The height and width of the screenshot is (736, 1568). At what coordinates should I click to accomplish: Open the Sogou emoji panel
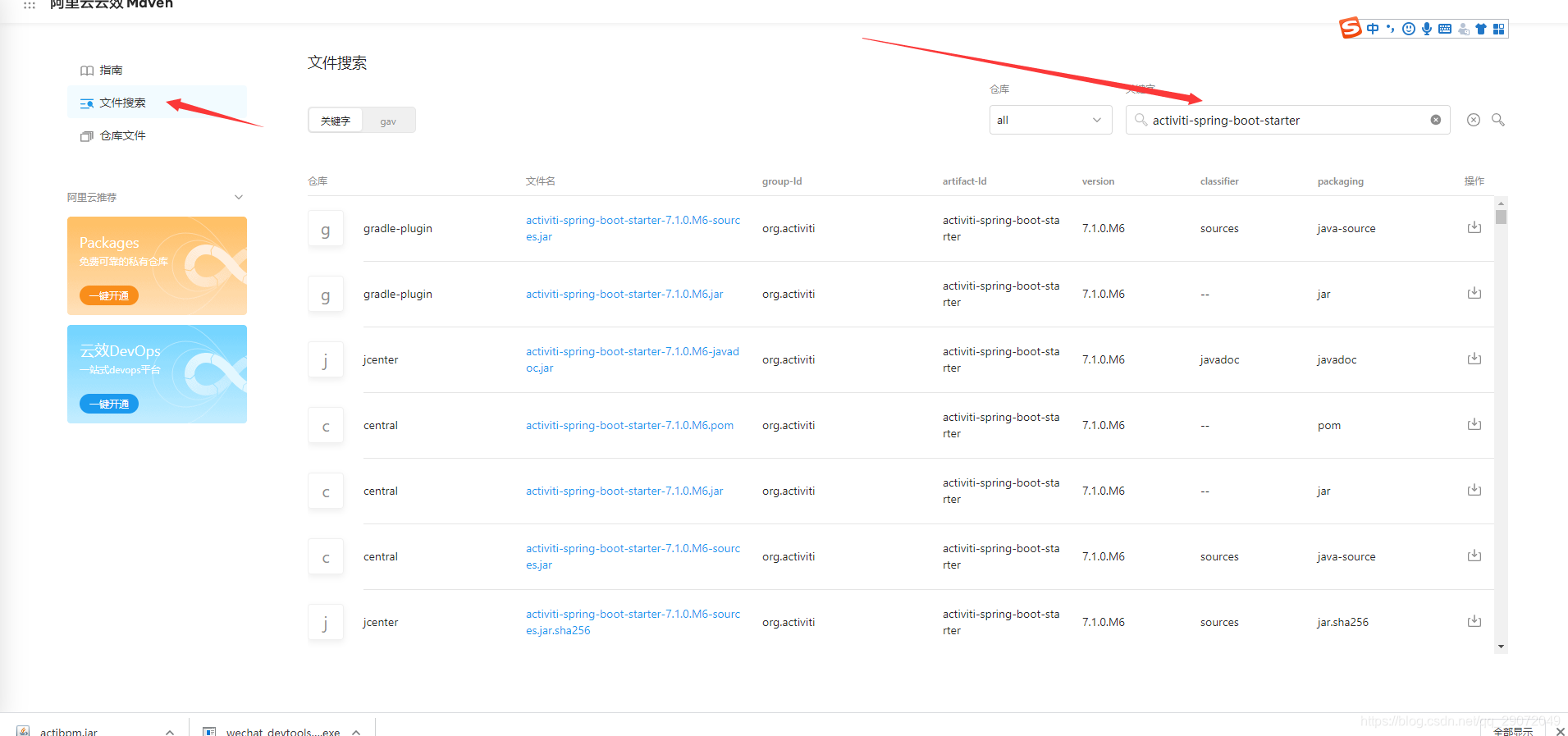tap(1409, 29)
